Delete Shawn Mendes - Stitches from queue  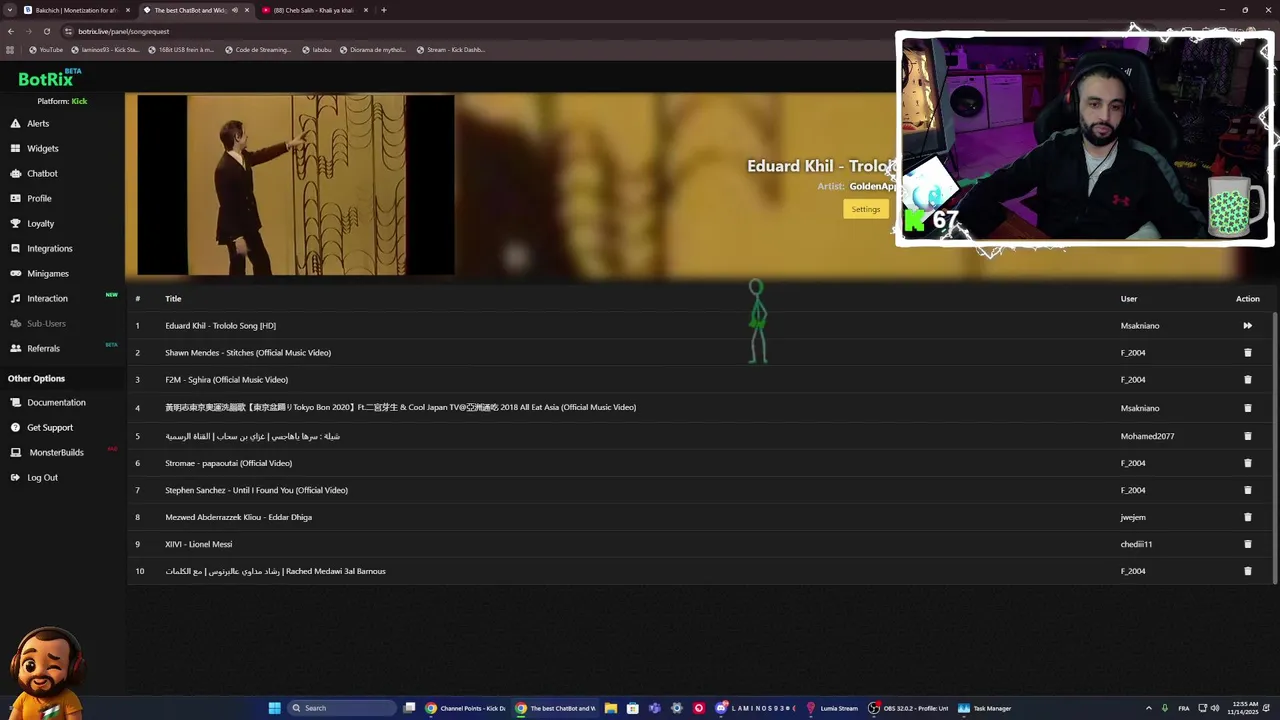coord(1247,352)
